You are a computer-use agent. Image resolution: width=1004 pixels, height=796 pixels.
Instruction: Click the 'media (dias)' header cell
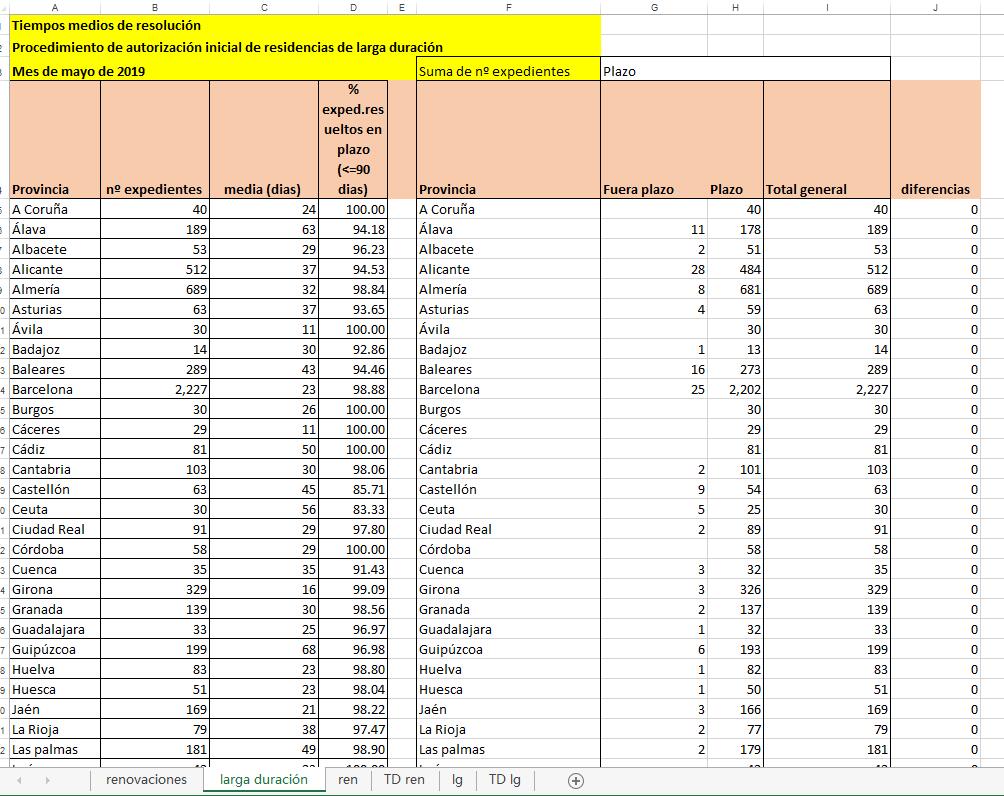(x=264, y=189)
